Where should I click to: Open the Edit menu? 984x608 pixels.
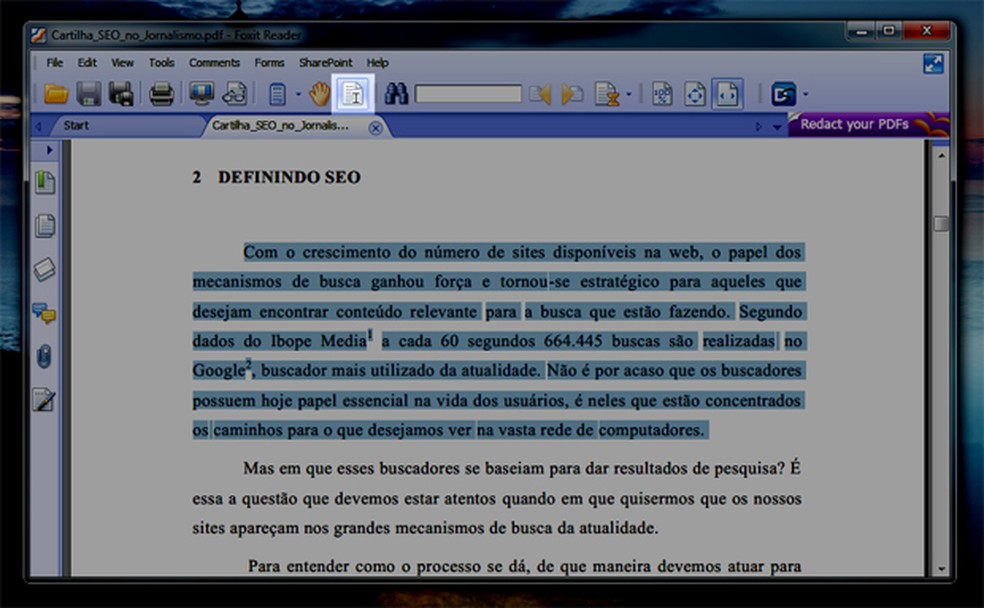87,63
